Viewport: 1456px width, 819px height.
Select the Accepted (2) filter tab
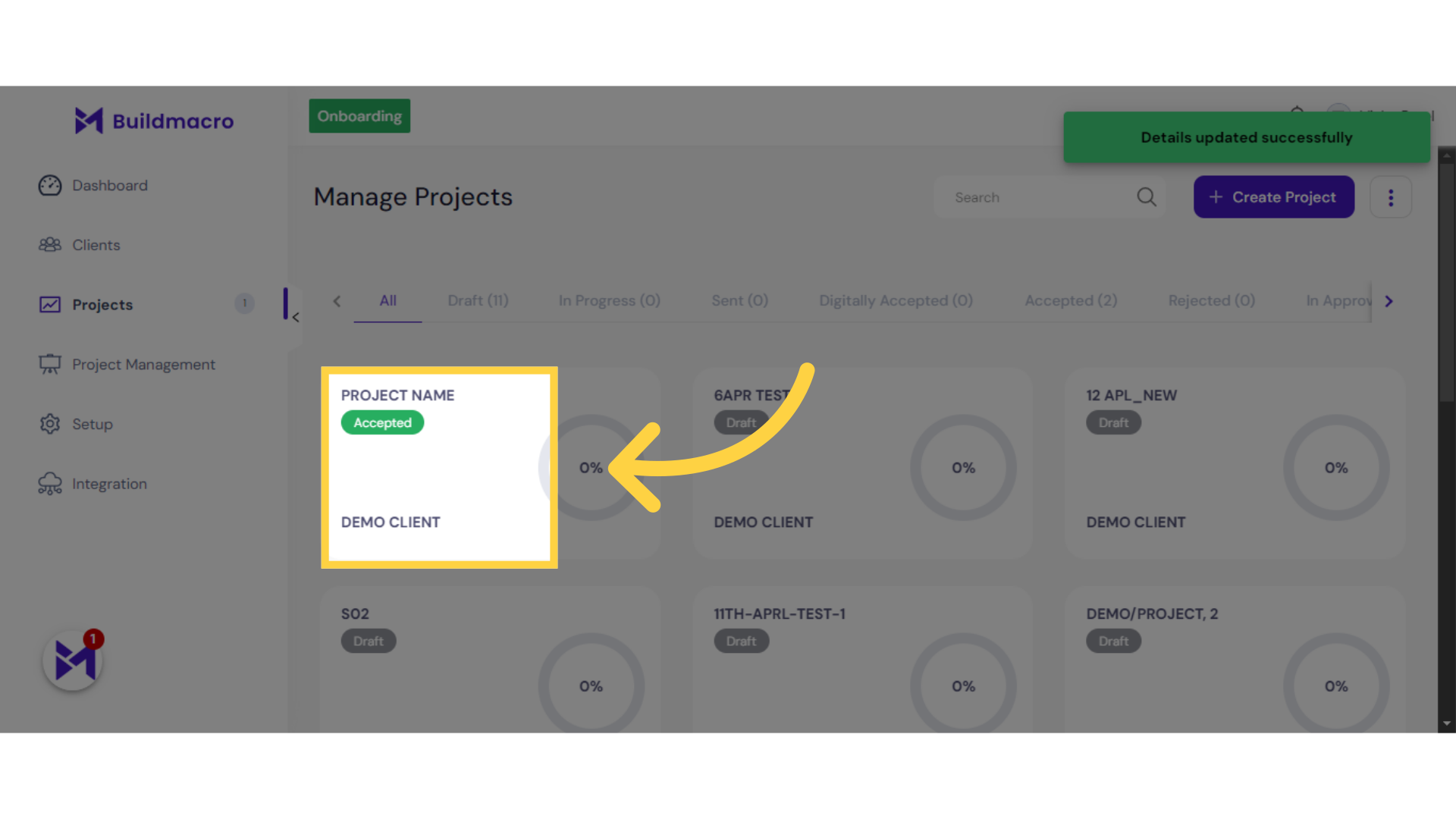coord(1071,300)
